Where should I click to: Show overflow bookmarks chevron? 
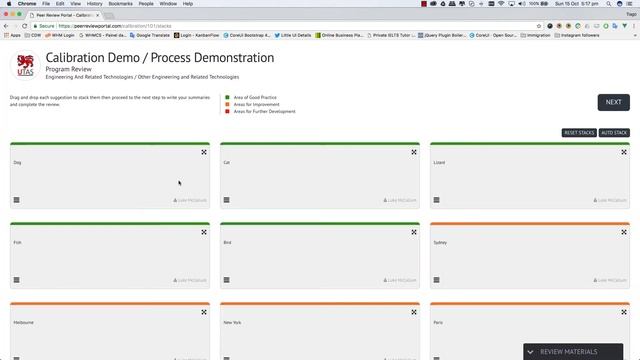(635, 36)
